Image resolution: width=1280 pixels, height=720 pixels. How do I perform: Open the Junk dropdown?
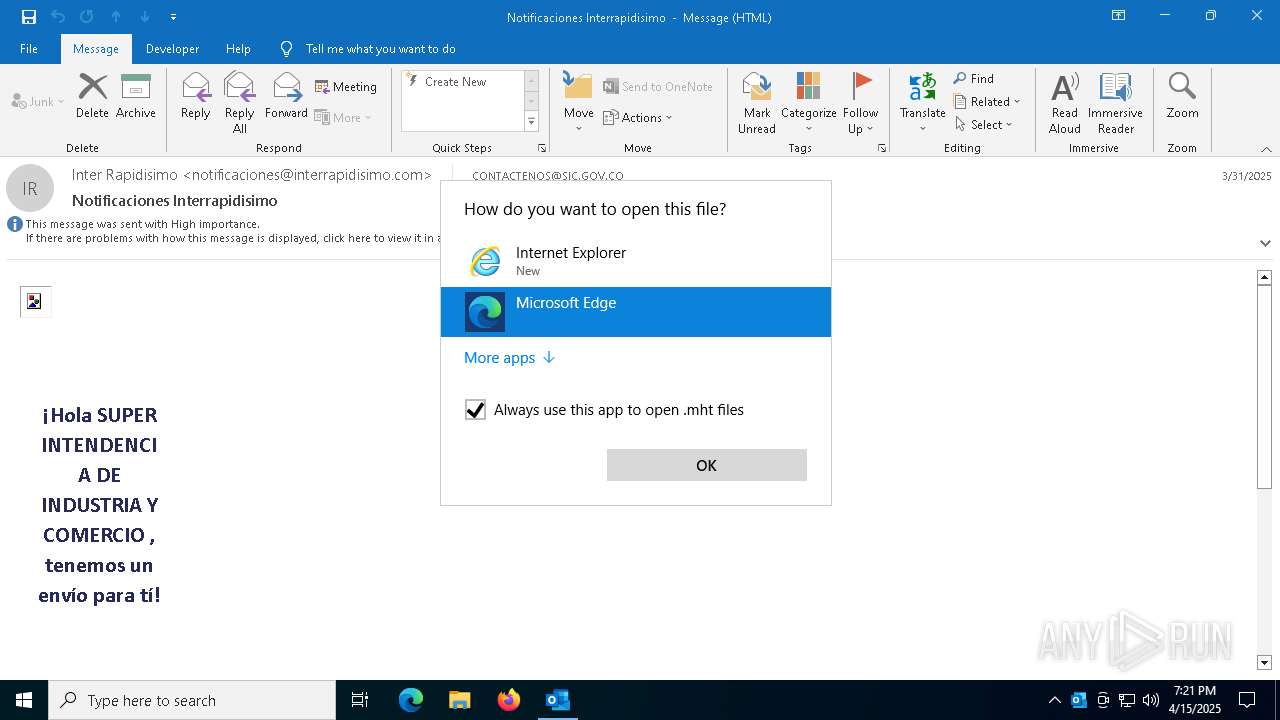38,101
